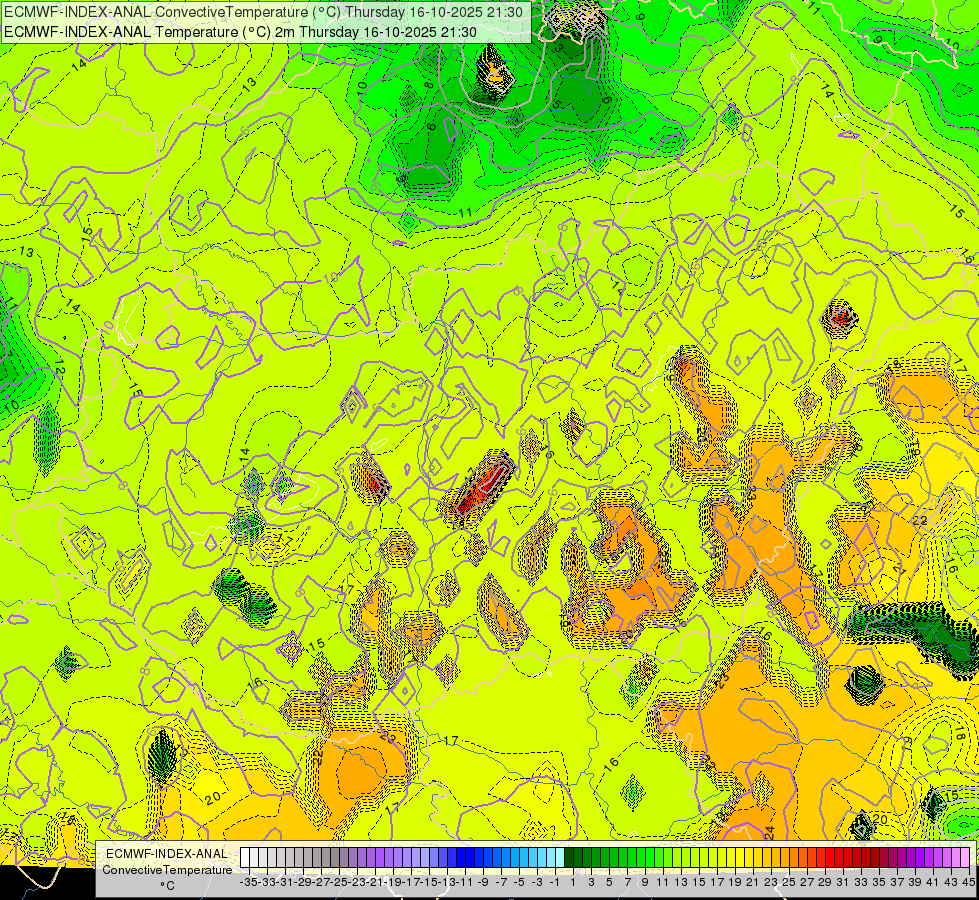The image size is (979, 900).
Task: Click the contour label 20 at bottom left
Action: pos(213,798)
